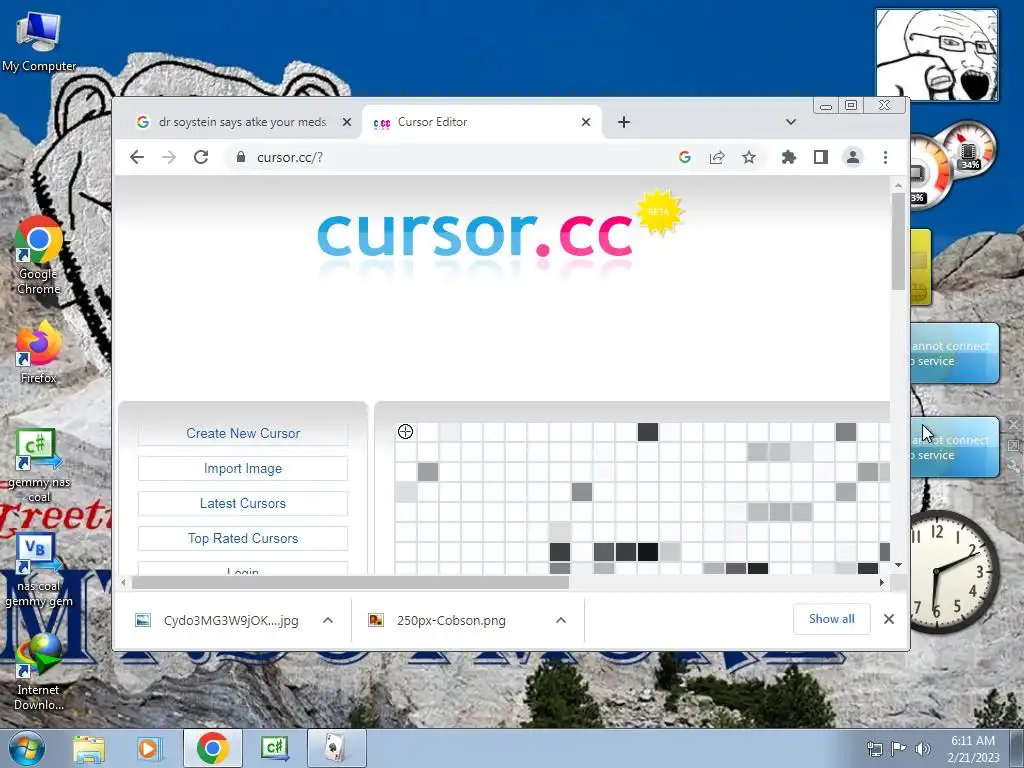The image size is (1024, 768).
Task: Click the hotspot crosshair in the cursor grid
Action: pyautogui.click(x=406, y=432)
